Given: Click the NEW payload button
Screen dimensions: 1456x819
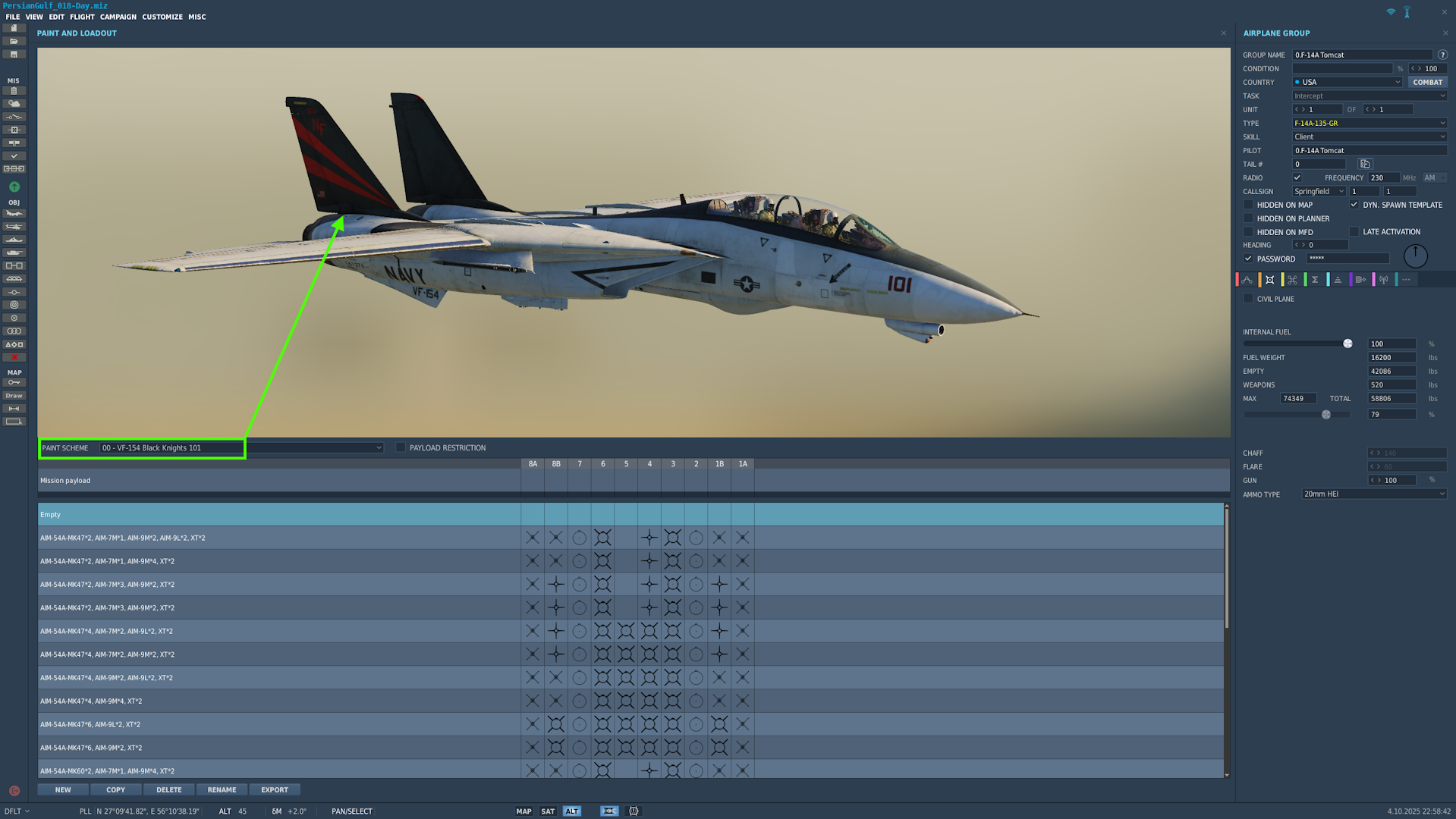Looking at the screenshot, I should [63, 790].
